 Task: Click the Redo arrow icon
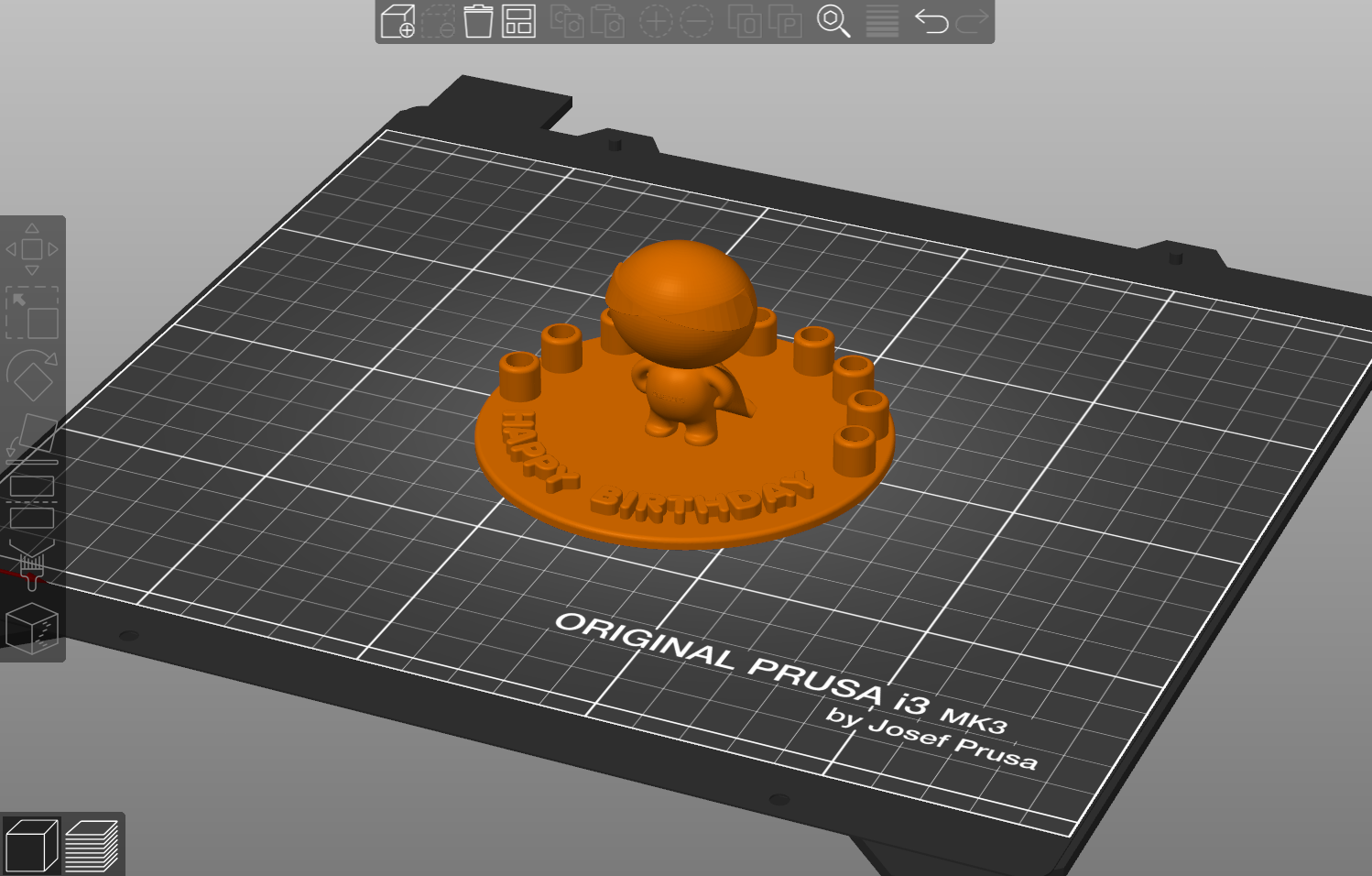[x=972, y=21]
